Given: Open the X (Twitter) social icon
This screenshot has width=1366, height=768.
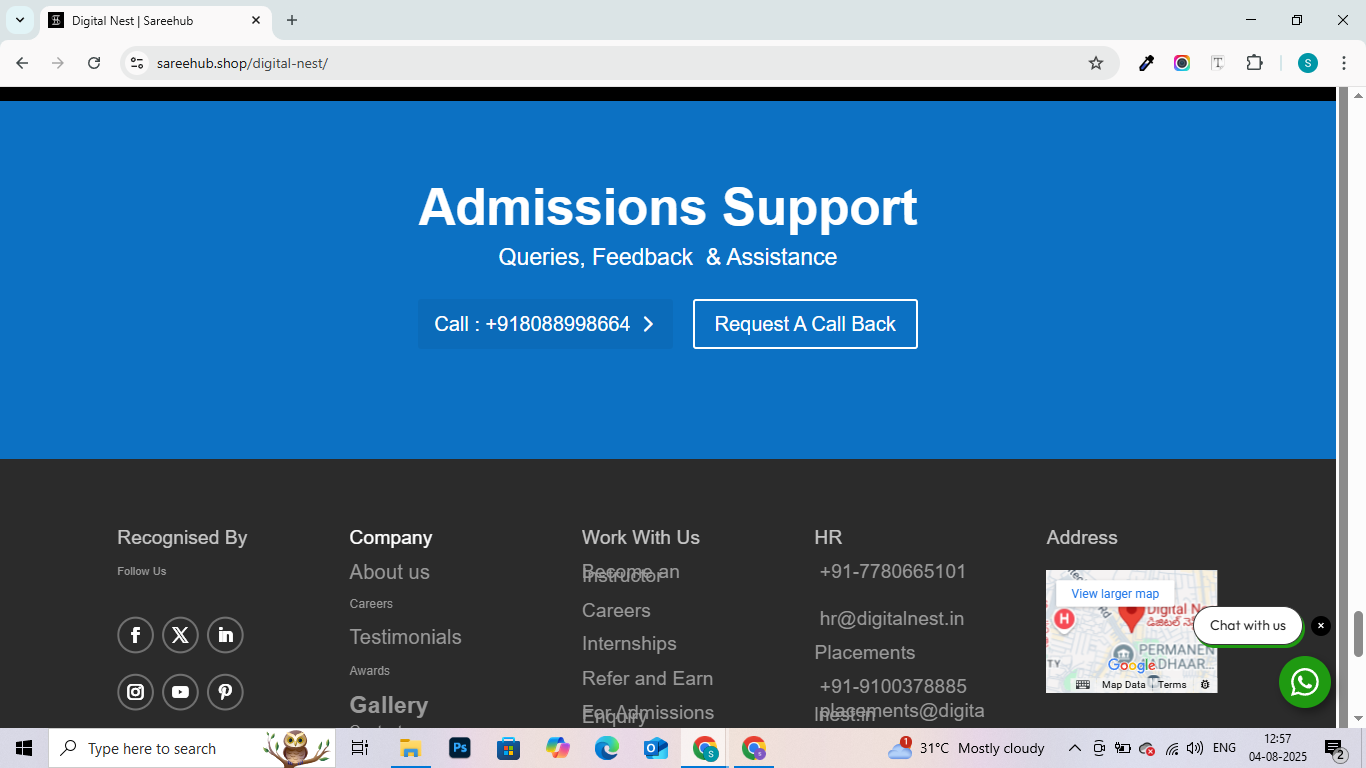Looking at the screenshot, I should (180, 635).
